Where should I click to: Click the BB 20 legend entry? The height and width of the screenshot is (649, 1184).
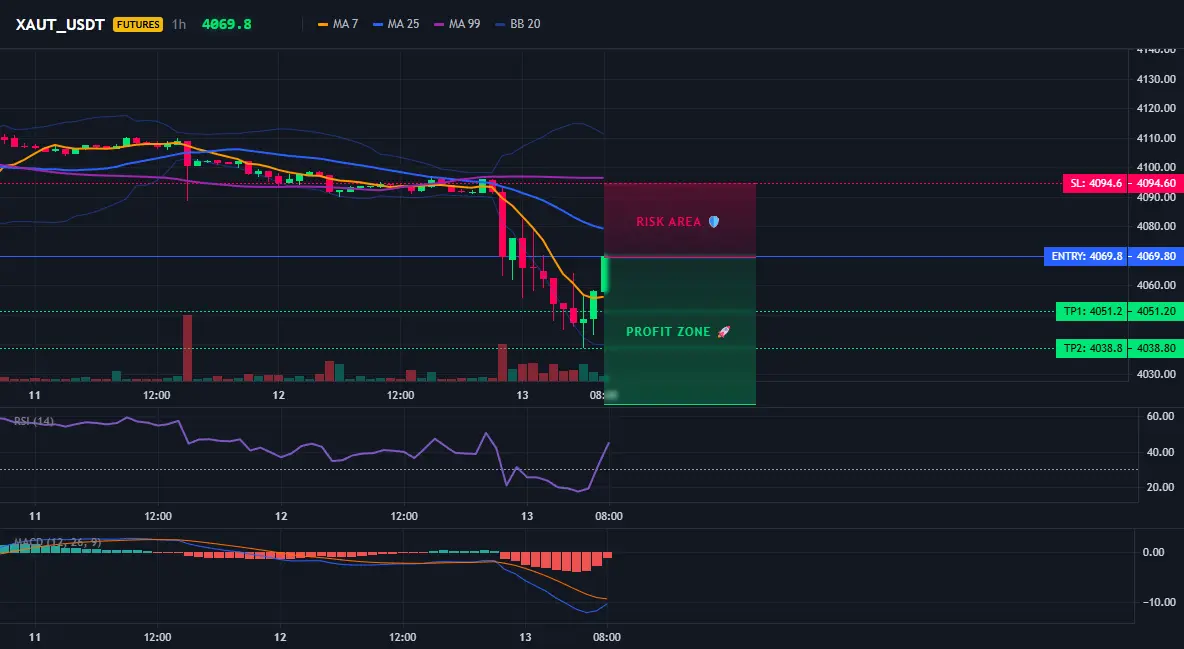518,24
